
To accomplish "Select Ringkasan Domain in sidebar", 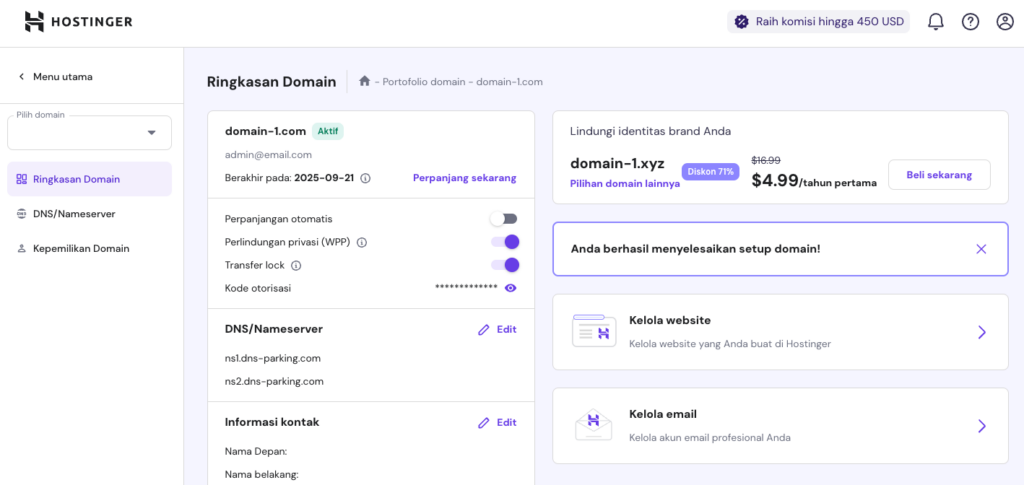I will point(89,179).
